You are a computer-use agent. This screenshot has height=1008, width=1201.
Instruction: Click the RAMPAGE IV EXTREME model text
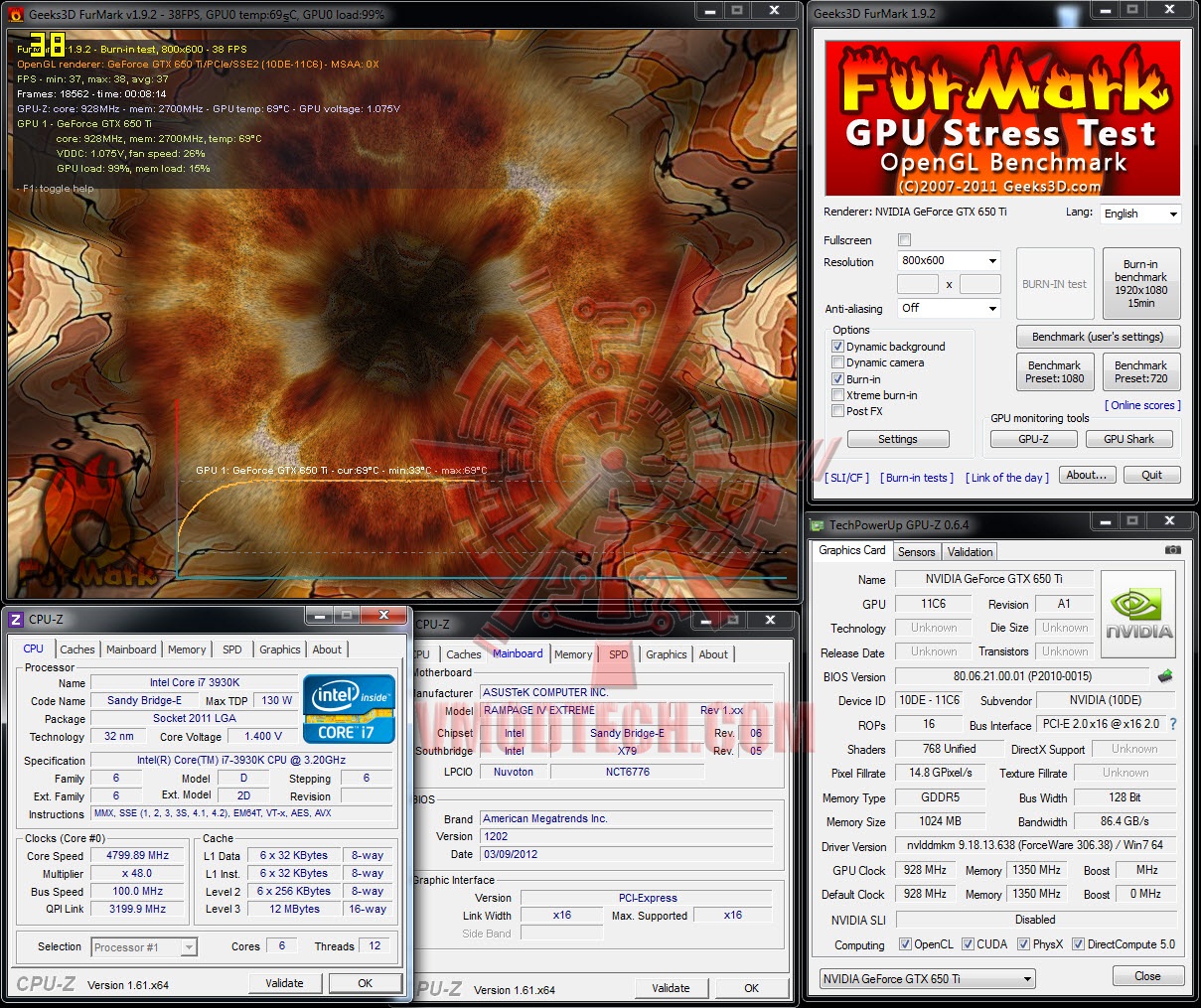[x=539, y=710]
